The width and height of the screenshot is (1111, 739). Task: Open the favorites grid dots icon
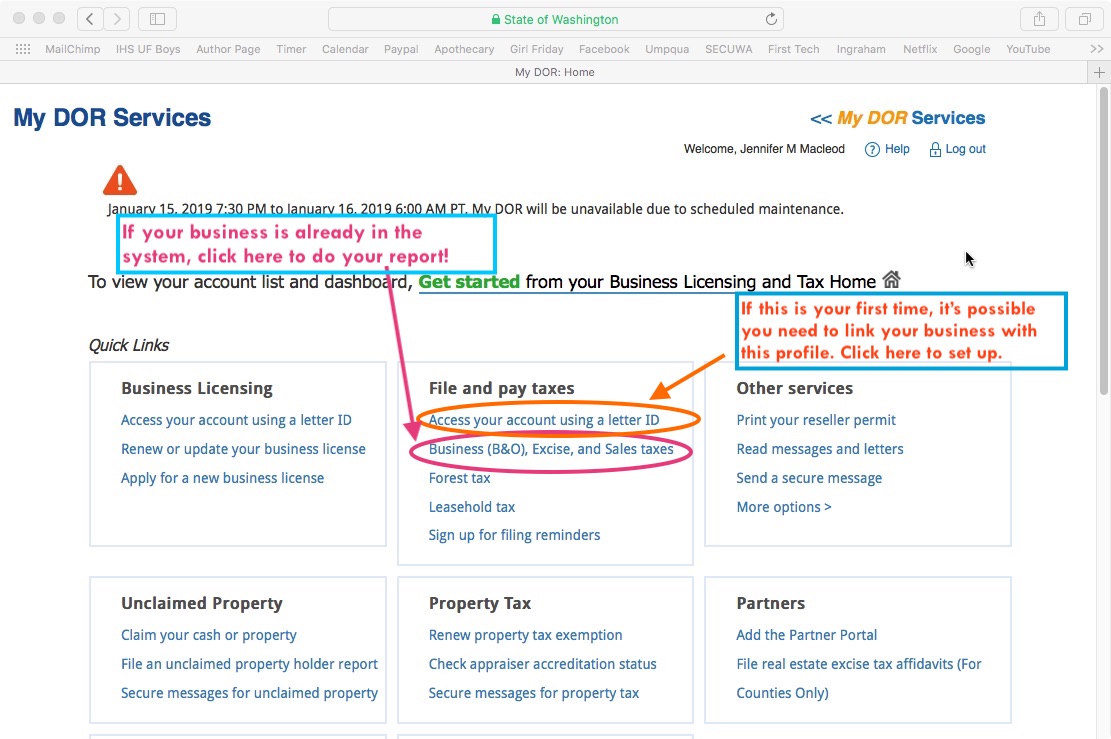pos(23,49)
